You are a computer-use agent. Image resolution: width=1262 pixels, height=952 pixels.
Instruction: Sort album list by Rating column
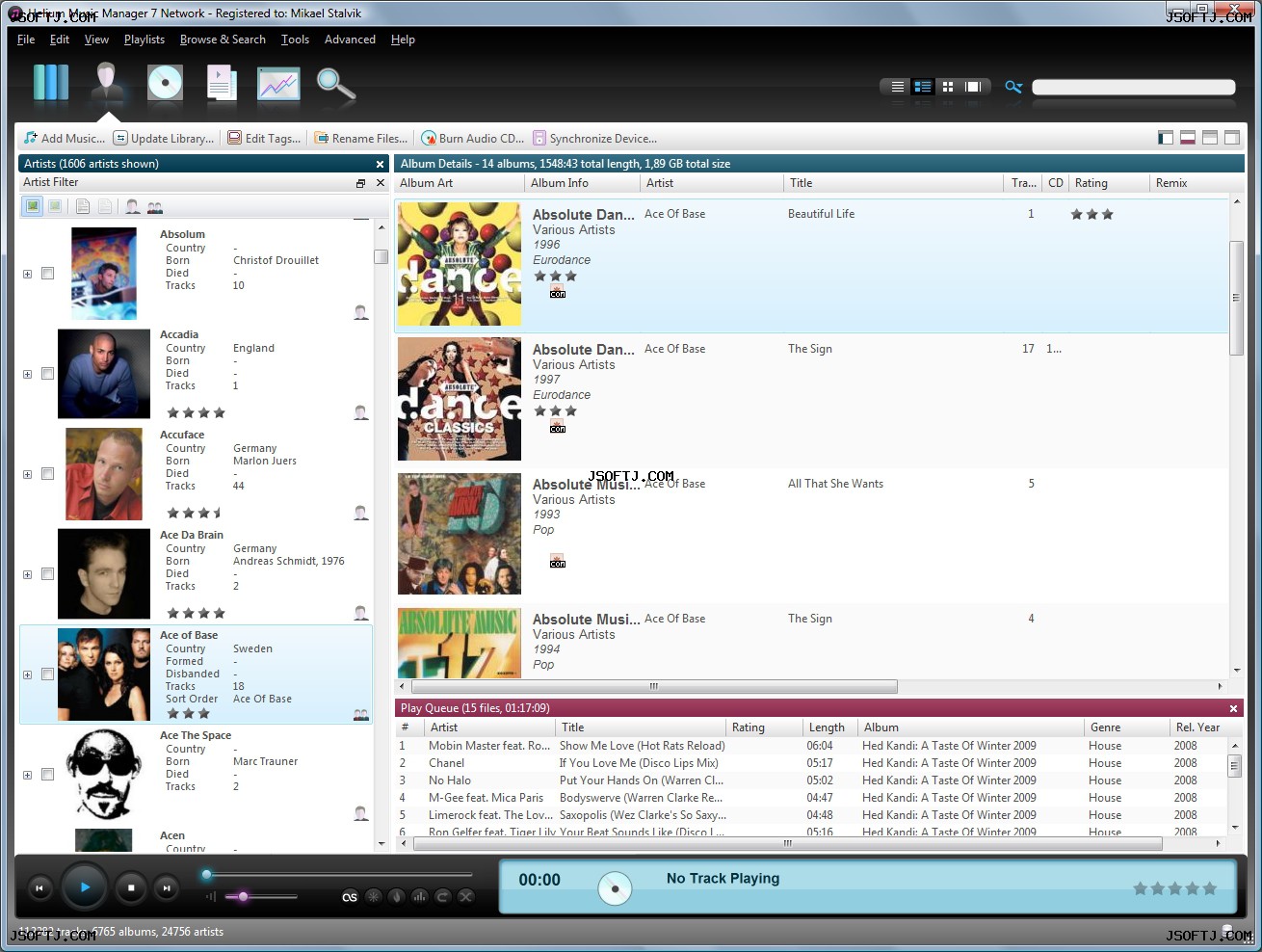pos(1110,183)
